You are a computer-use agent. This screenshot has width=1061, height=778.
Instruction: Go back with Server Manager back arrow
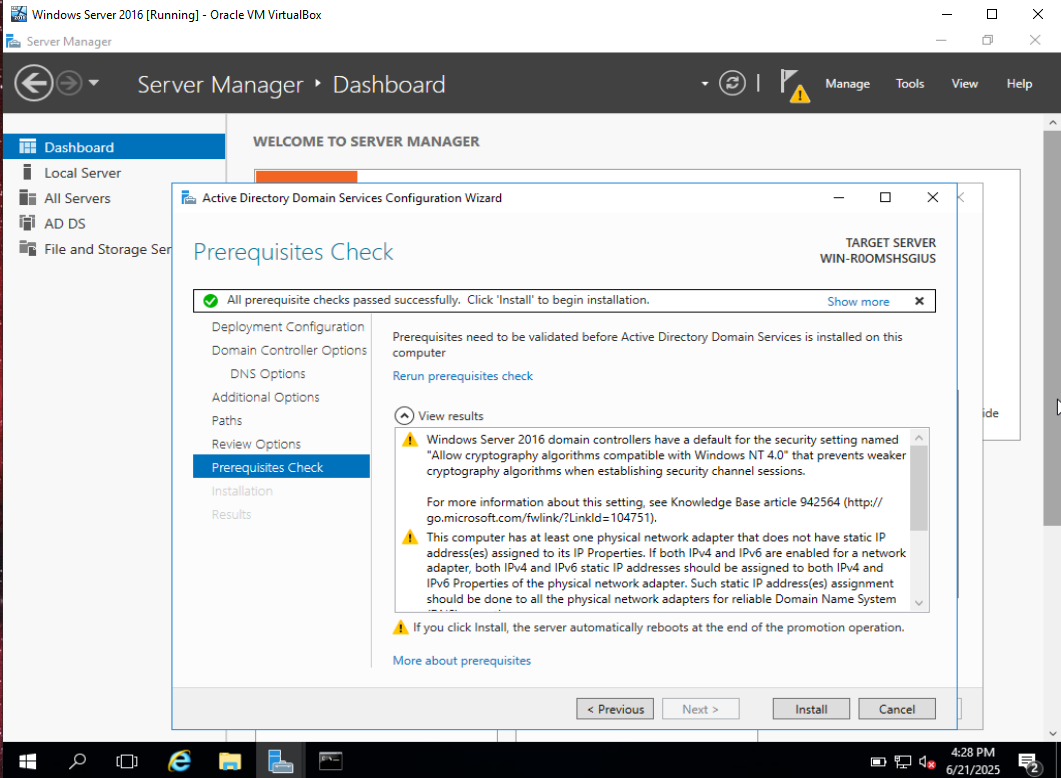33,83
